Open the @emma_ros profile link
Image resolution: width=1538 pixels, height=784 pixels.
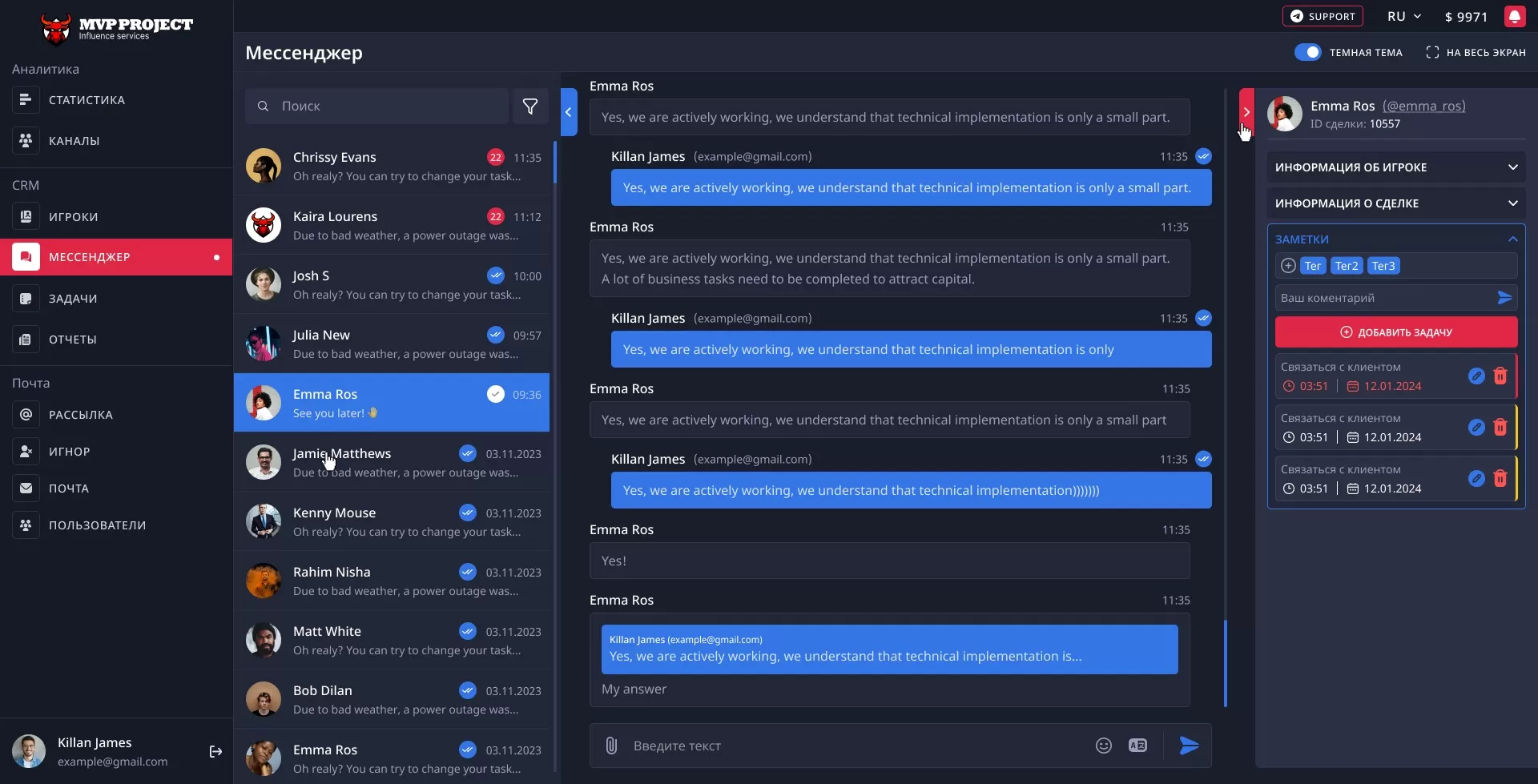pyautogui.click(x=1425, y=106)
